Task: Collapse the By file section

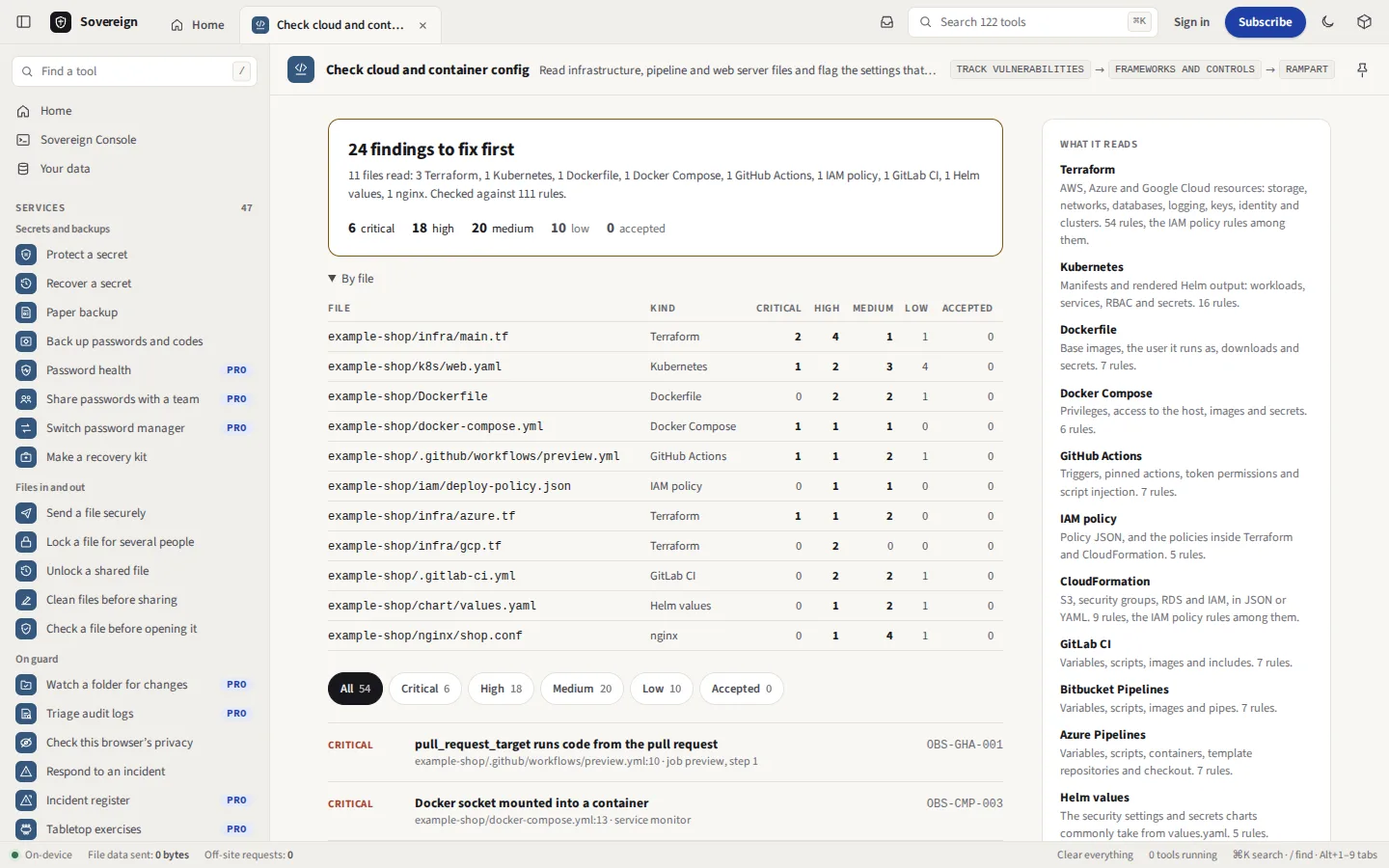Action: tap(351, 279)
